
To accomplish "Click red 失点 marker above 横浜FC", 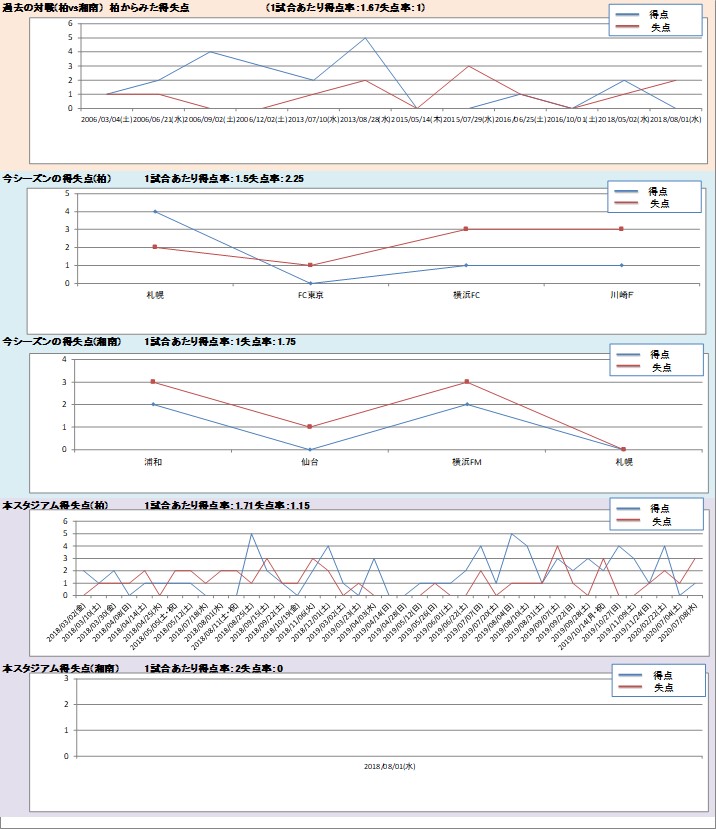I will [x=466, y=229].
